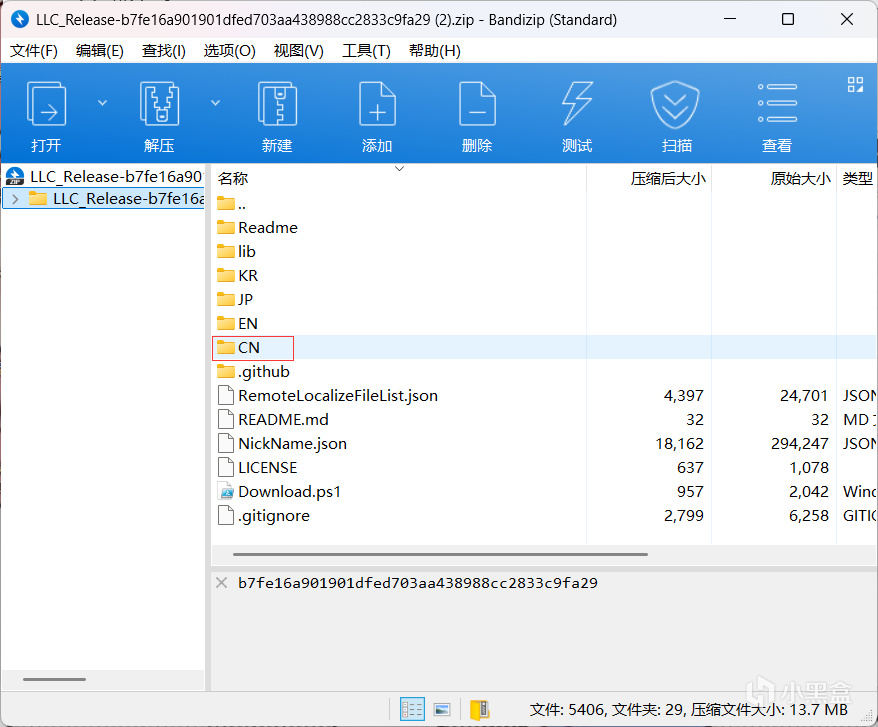Screen dimensions: 878x727
Task: Open the 文件(F) menu
Action: pyautogui.click(x=34, y=51)
